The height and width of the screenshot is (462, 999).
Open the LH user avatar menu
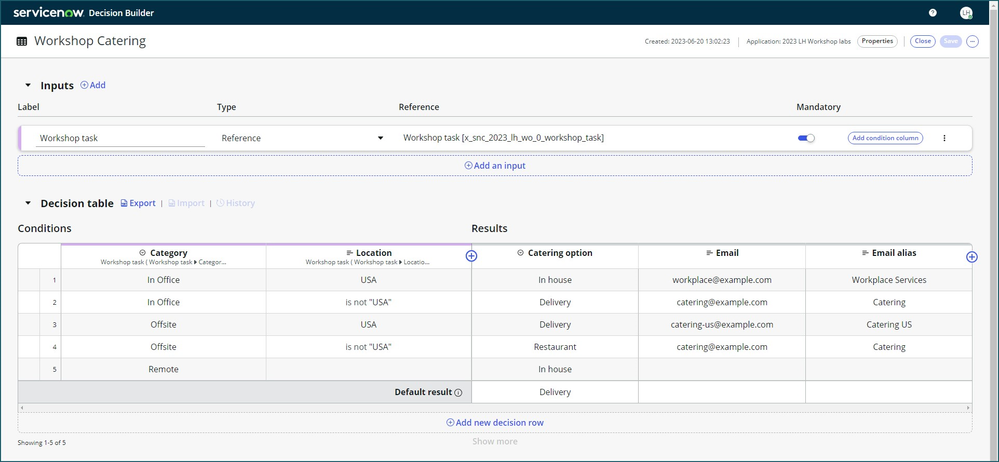pos(966,13)
